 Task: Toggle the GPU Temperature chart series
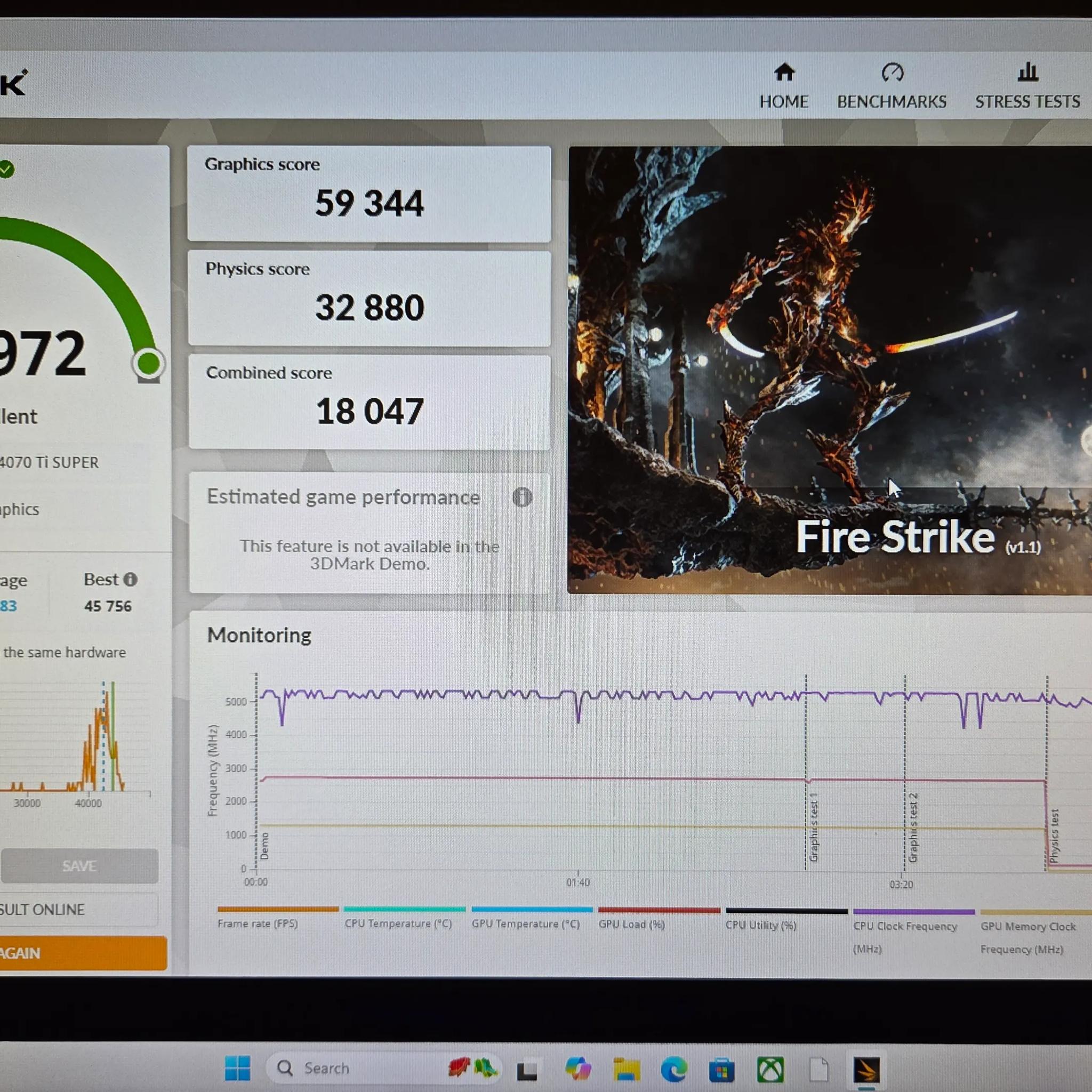[532, 919]
